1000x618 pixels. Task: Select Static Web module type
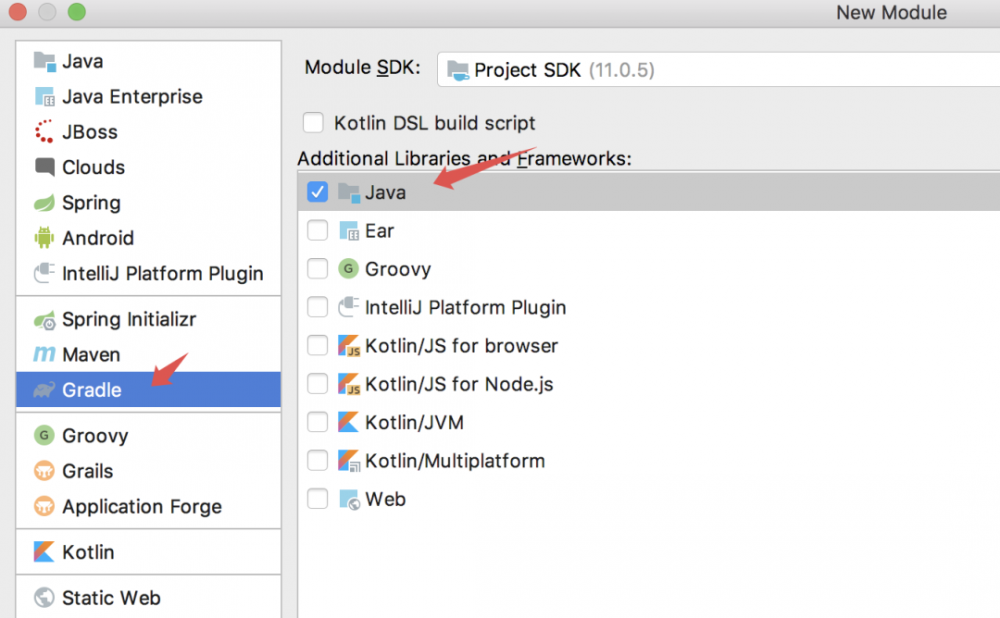[111, 598]
